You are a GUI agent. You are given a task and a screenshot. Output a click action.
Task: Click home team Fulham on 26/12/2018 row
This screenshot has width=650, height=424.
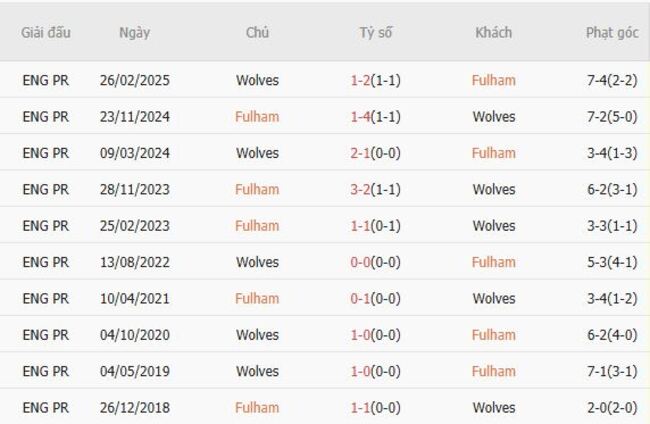coord(257,407)
